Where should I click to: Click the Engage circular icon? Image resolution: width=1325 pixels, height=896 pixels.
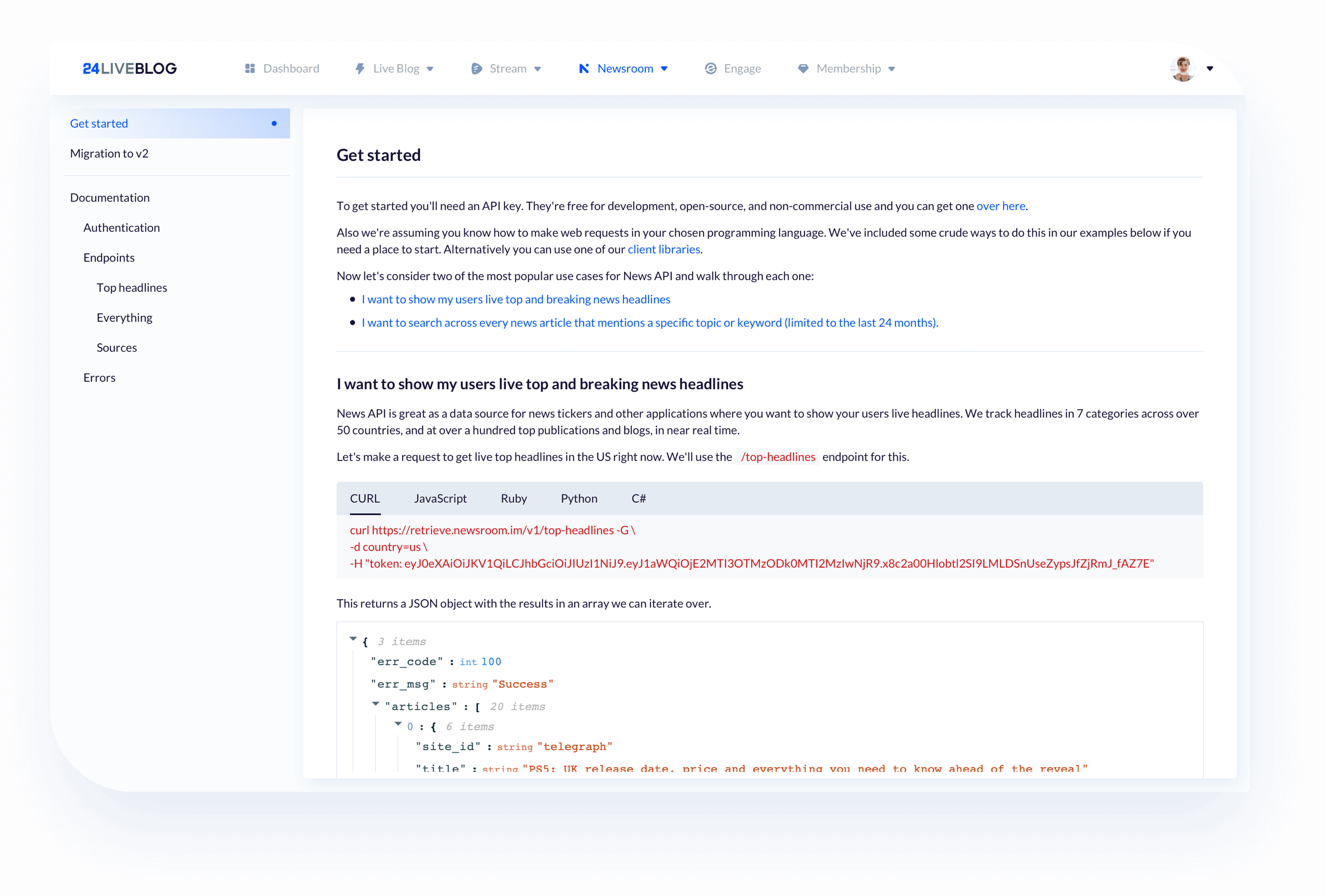click(710, 68)
